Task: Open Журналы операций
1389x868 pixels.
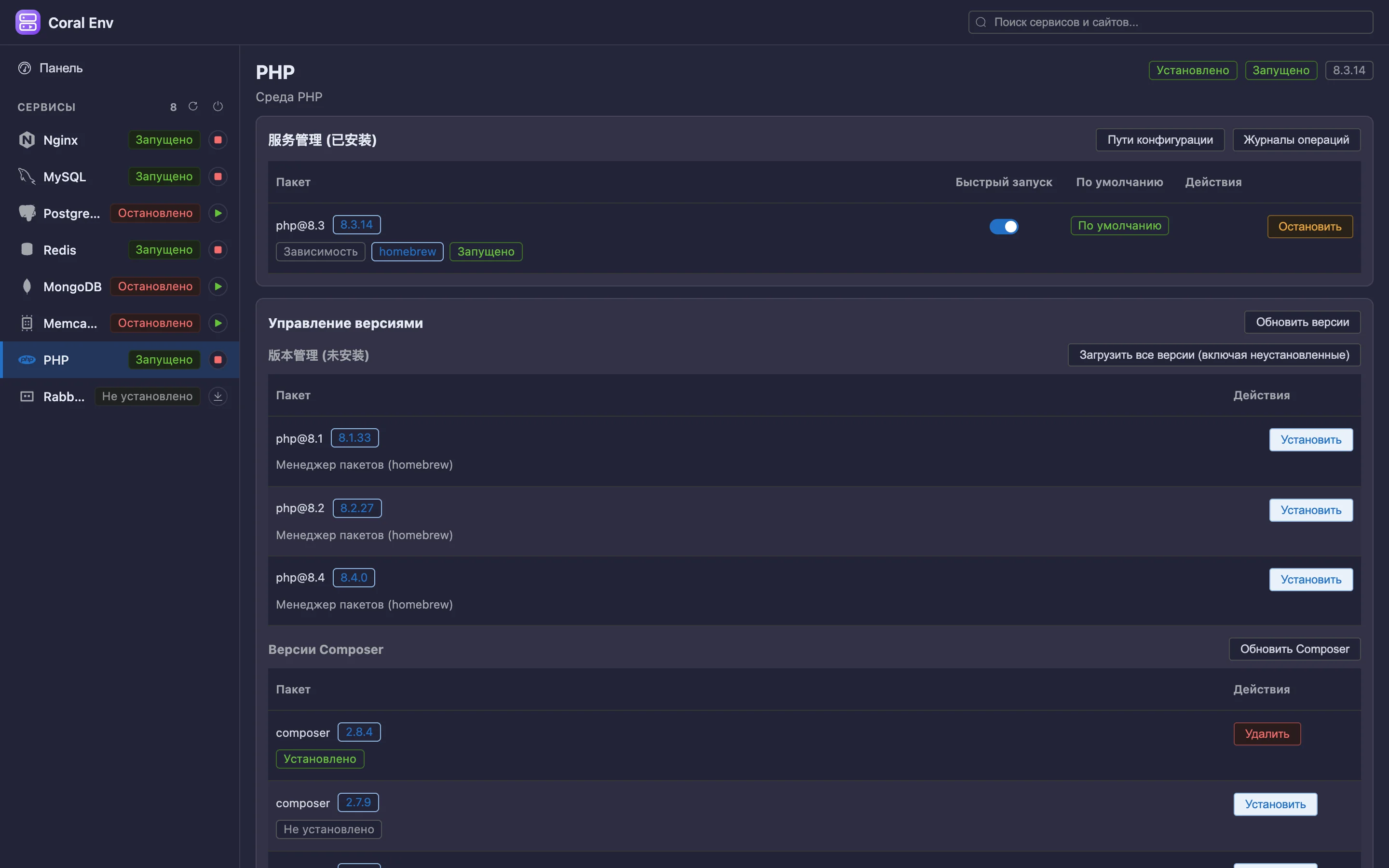Action: [x=1296, y=140]
